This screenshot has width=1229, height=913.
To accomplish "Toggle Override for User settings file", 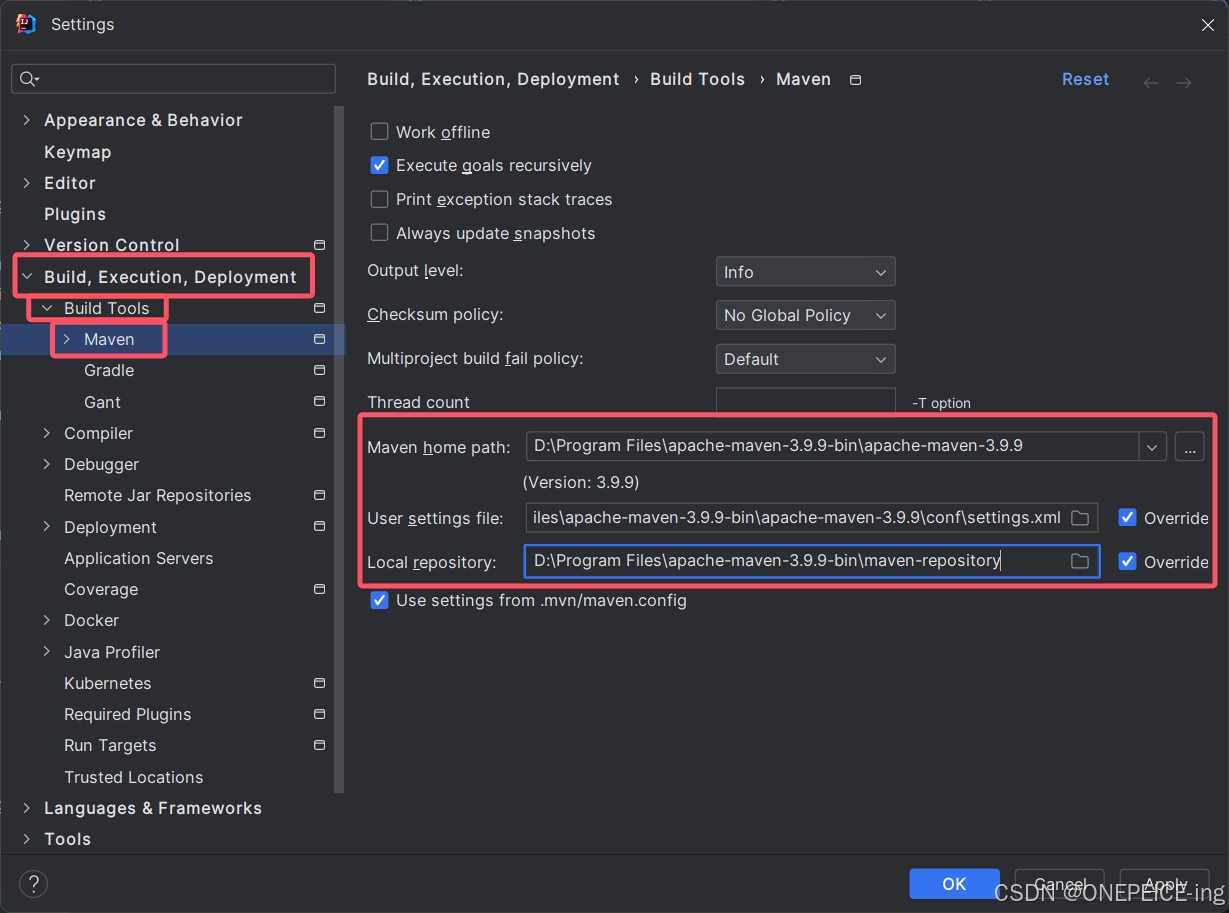I will click(x=1127, y=518).
